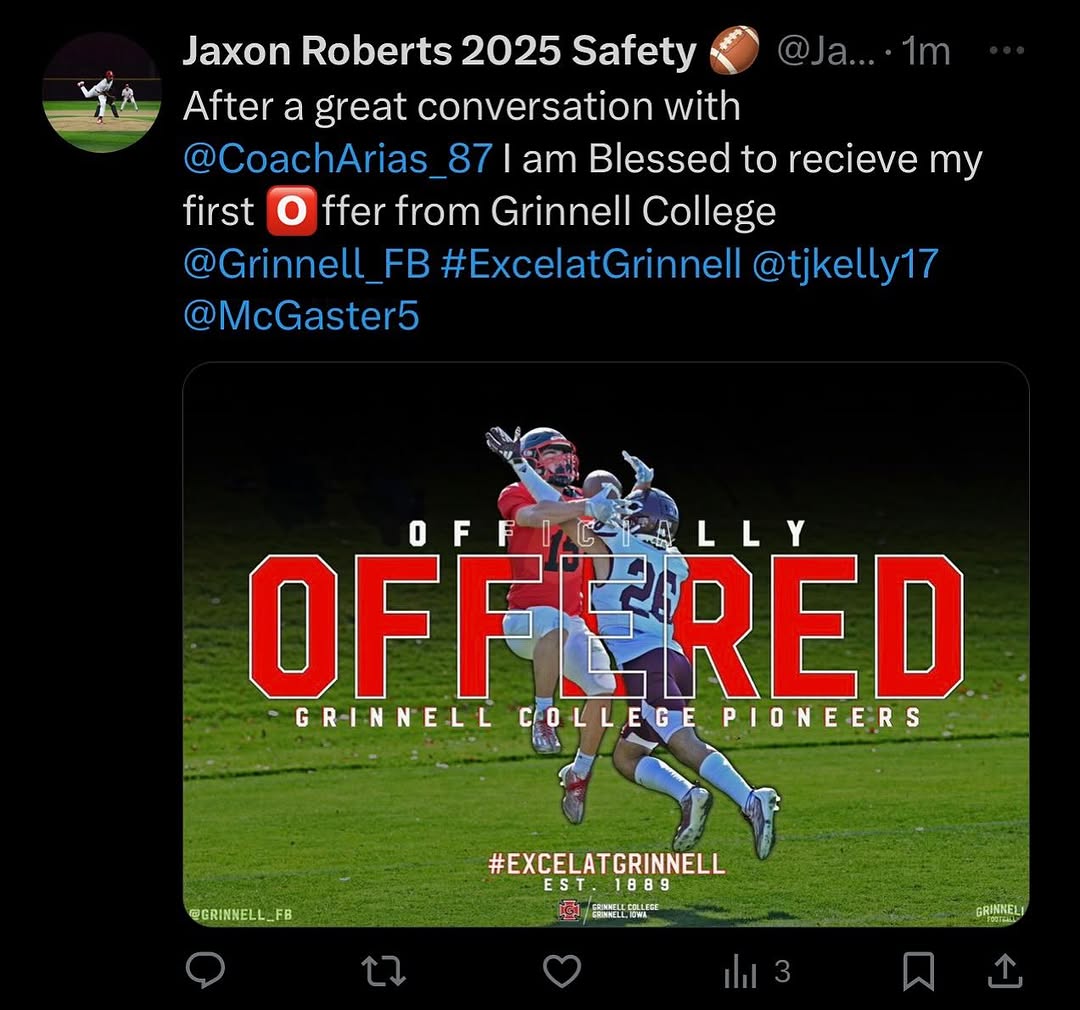The width and height of the screenshot is (1080, 1010).
Task: Click the red O emoji in the tweet text
Action: [291, 212]
